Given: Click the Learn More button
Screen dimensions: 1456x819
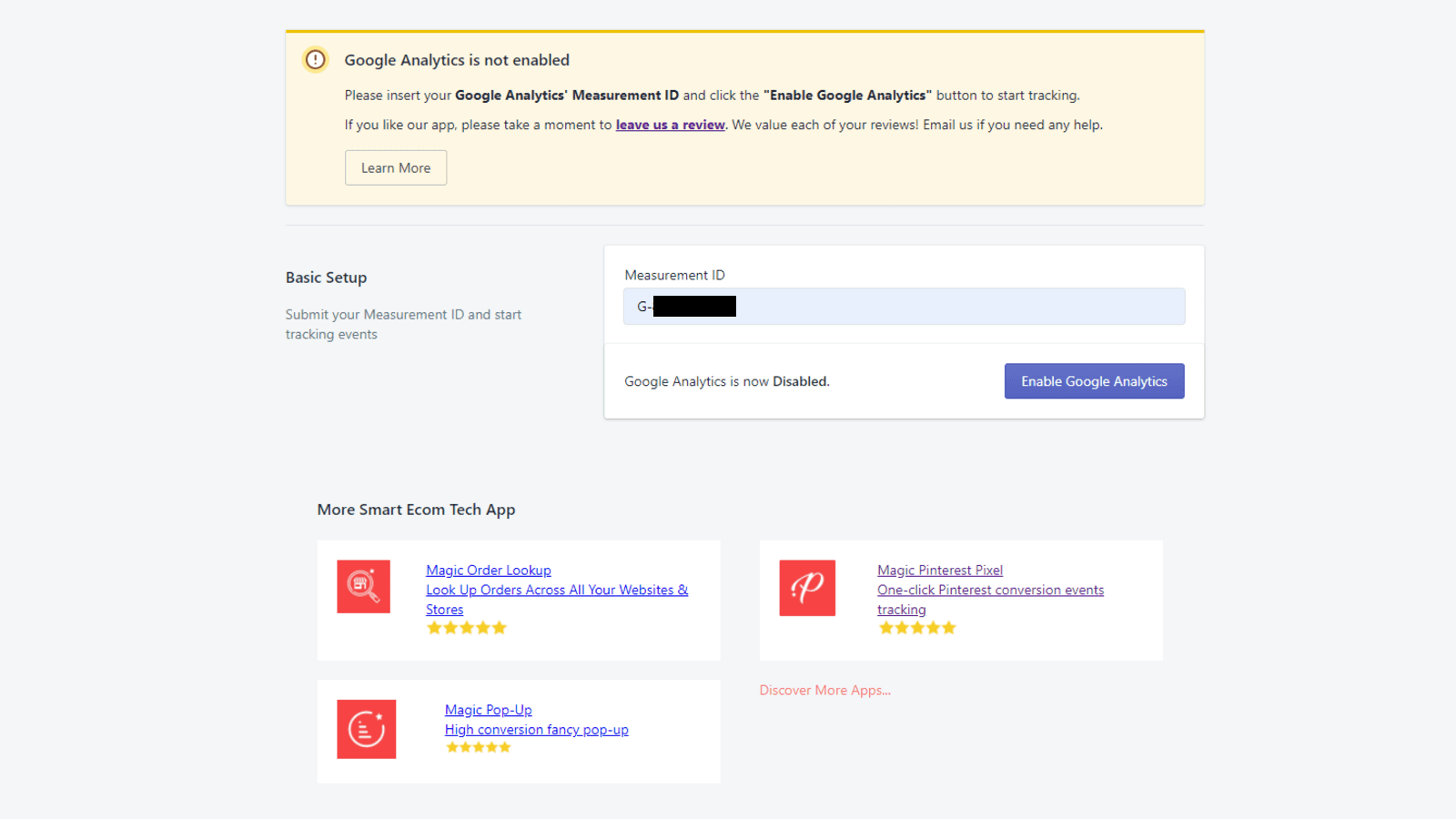Looking at the screenshot, I should 395,167.
